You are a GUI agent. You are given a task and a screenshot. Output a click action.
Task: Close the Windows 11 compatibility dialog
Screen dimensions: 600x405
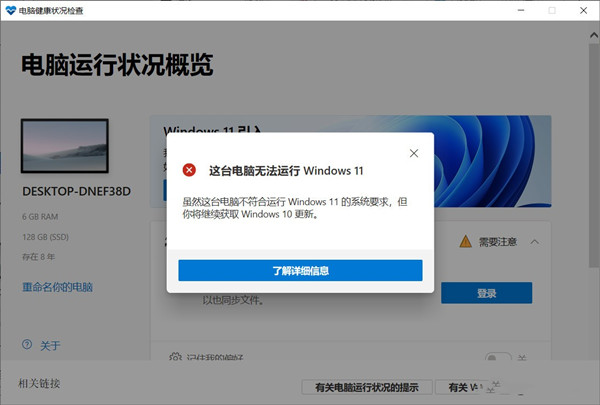414,153
